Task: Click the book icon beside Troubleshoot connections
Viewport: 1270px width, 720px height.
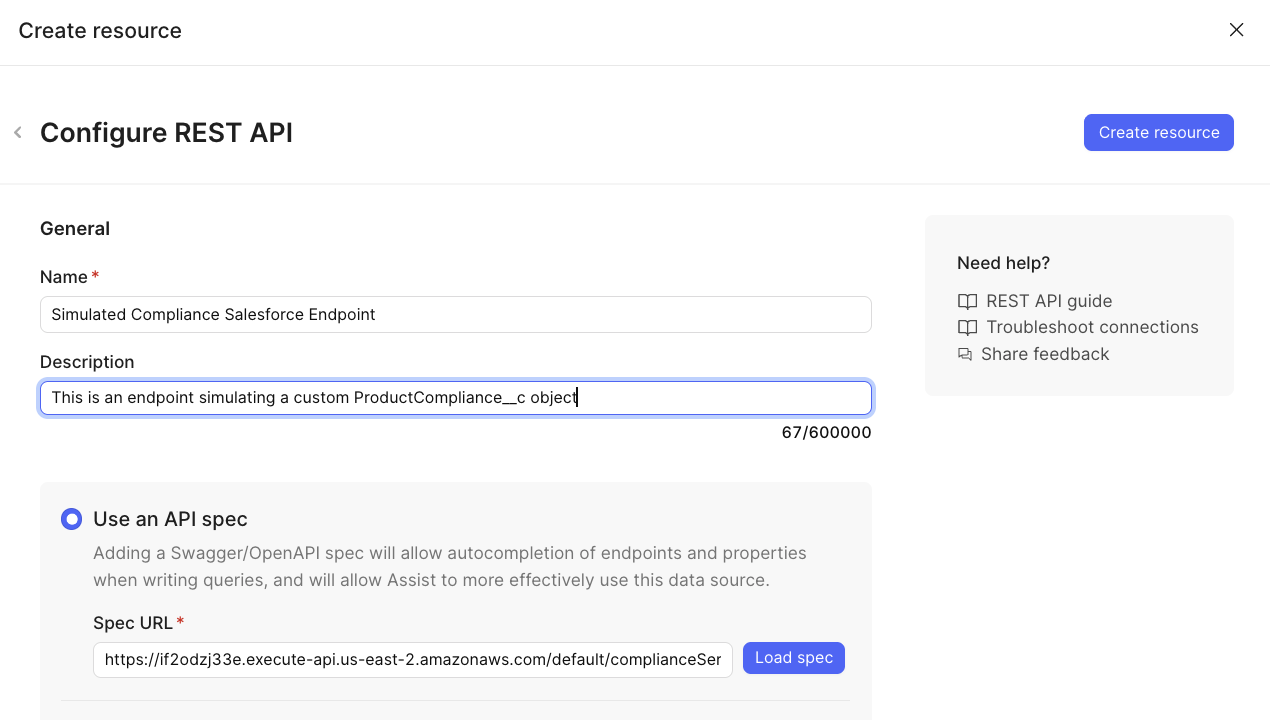Action: point(967,327)
